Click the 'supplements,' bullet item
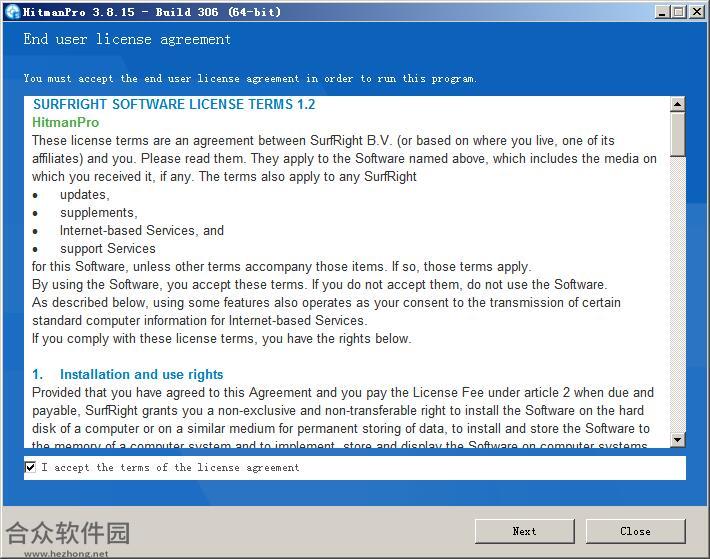This screenshot has height=559, width=710. coord(99,213)
